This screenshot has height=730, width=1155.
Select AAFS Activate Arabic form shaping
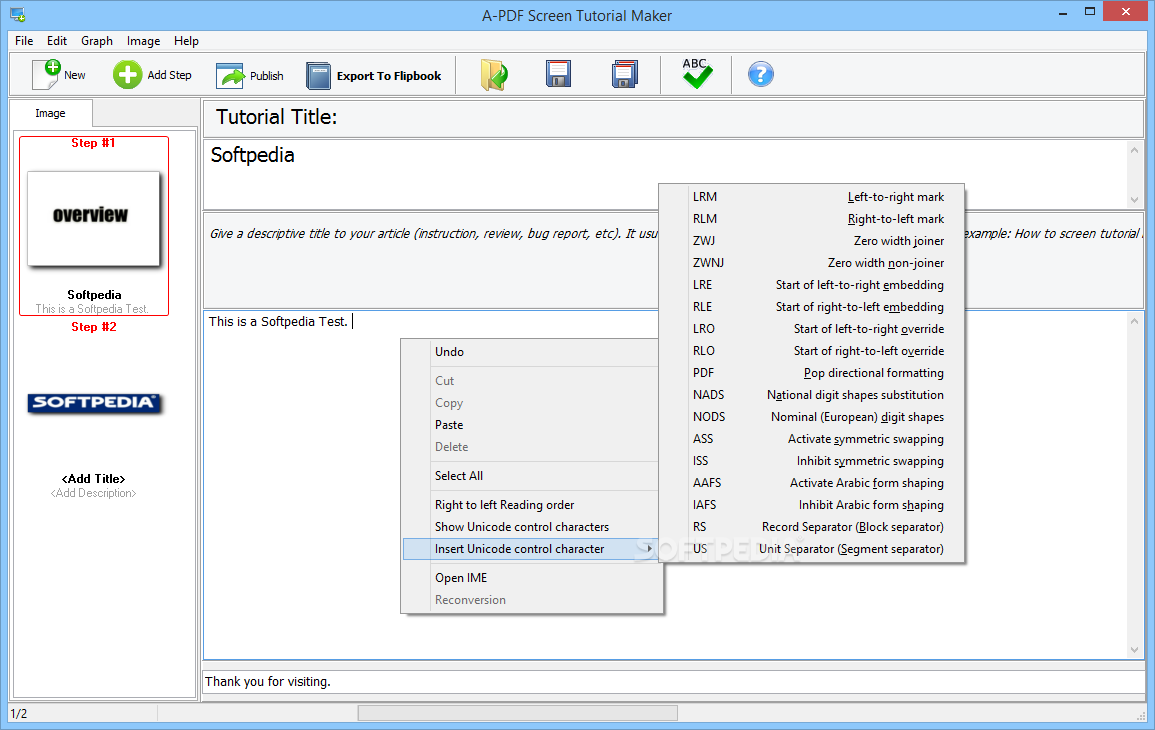tap(811, 483)
